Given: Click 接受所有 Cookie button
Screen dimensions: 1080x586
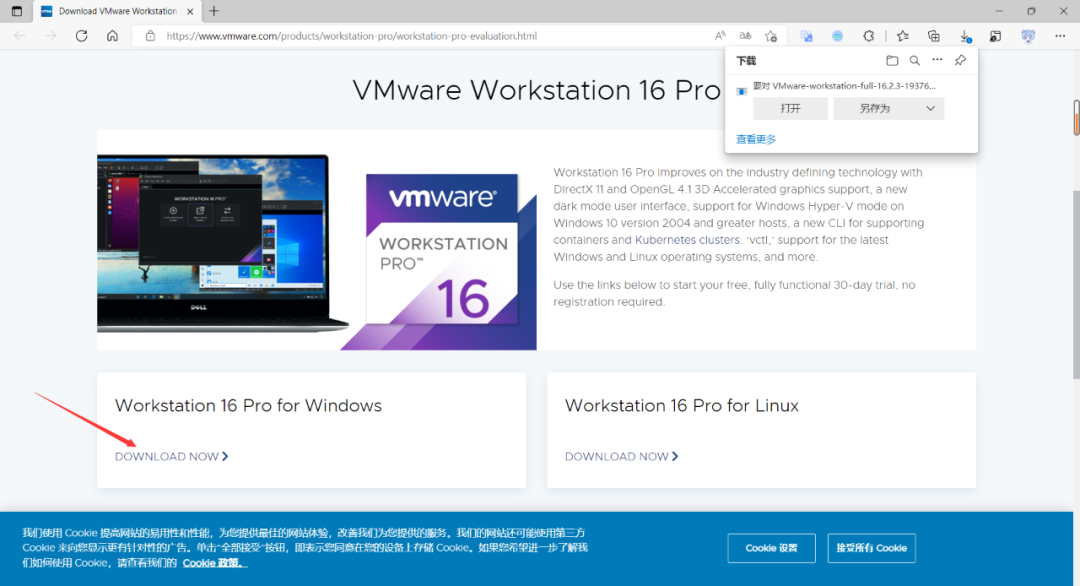Looking at the screenshot, I should [871, 548].
